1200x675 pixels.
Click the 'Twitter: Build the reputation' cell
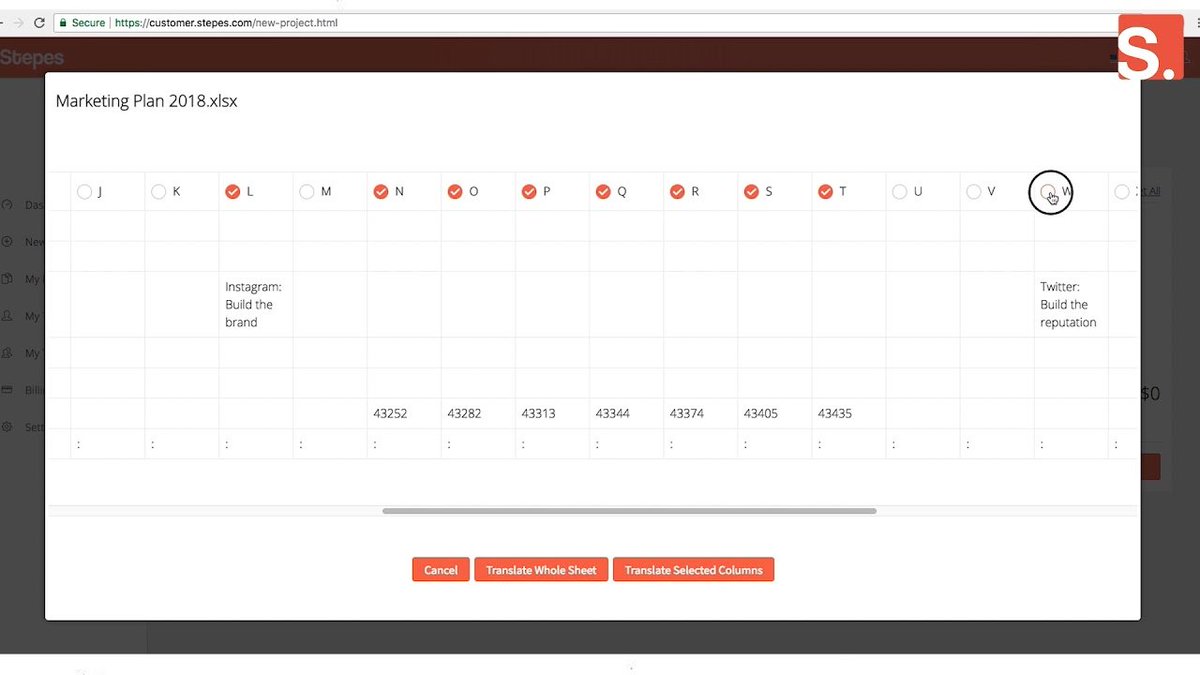pyautogui.click(x=1071, y=305)
